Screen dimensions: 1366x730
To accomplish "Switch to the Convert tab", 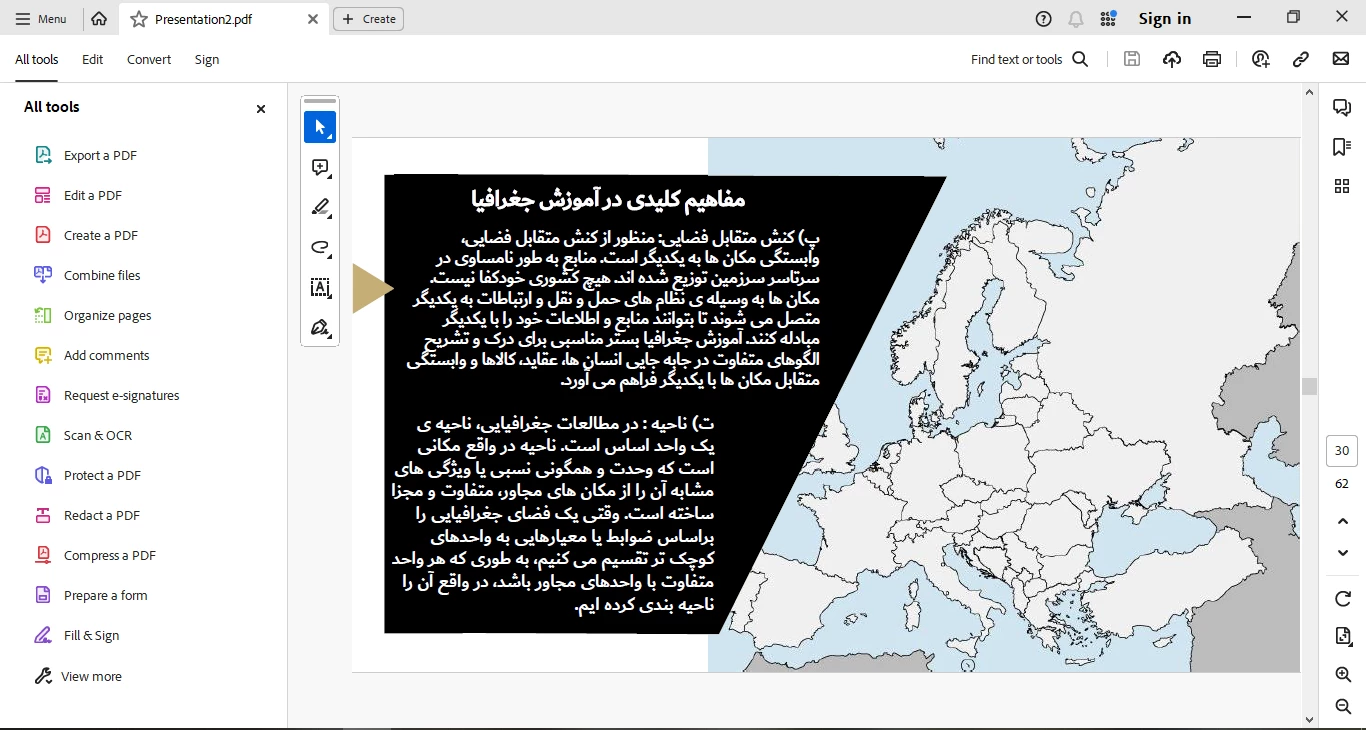I will (149, 59).
